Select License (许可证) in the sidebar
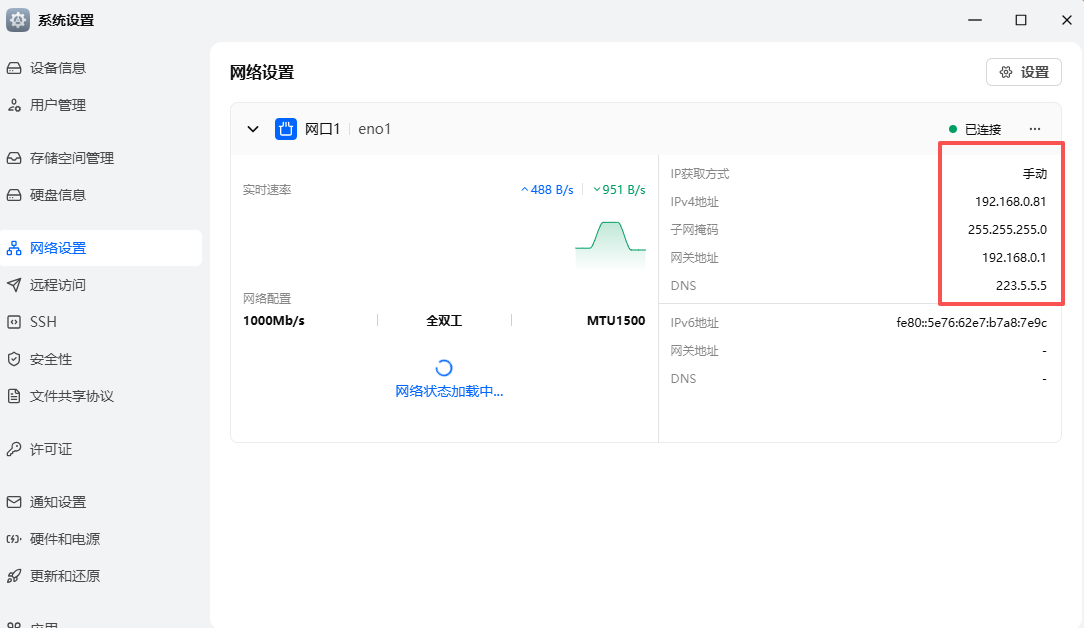The width and height of the screenshot is (1084, 628). [x=50, y=449]
